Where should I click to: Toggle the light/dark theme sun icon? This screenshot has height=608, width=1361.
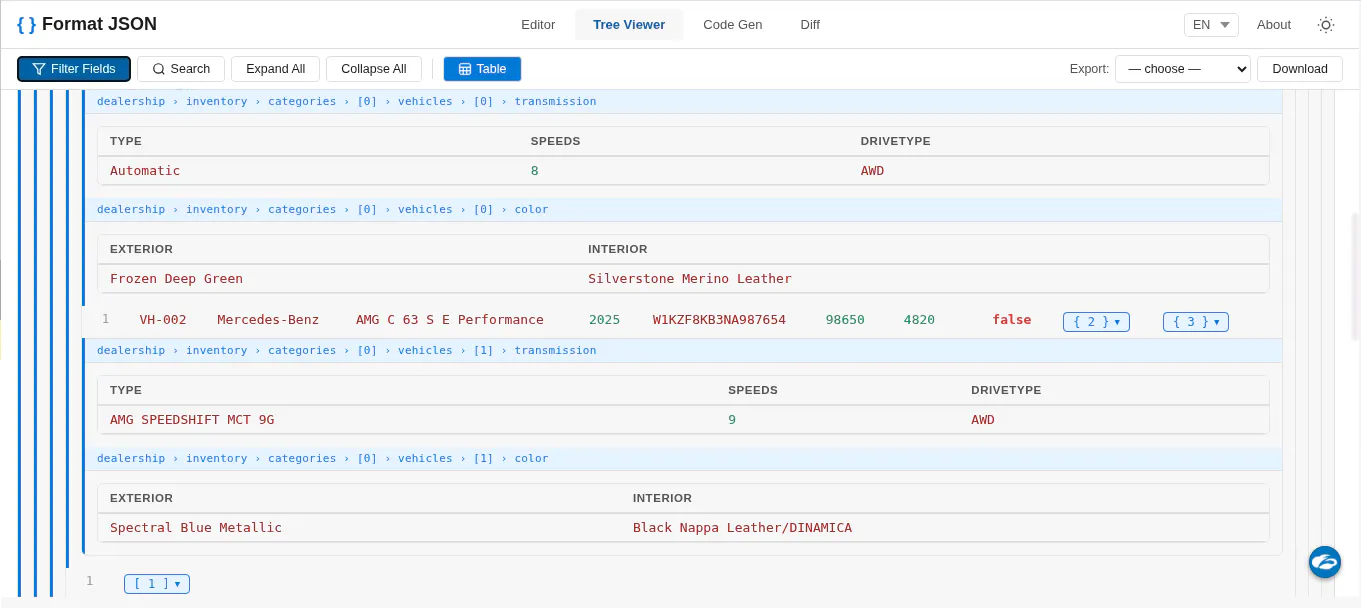1326,25
